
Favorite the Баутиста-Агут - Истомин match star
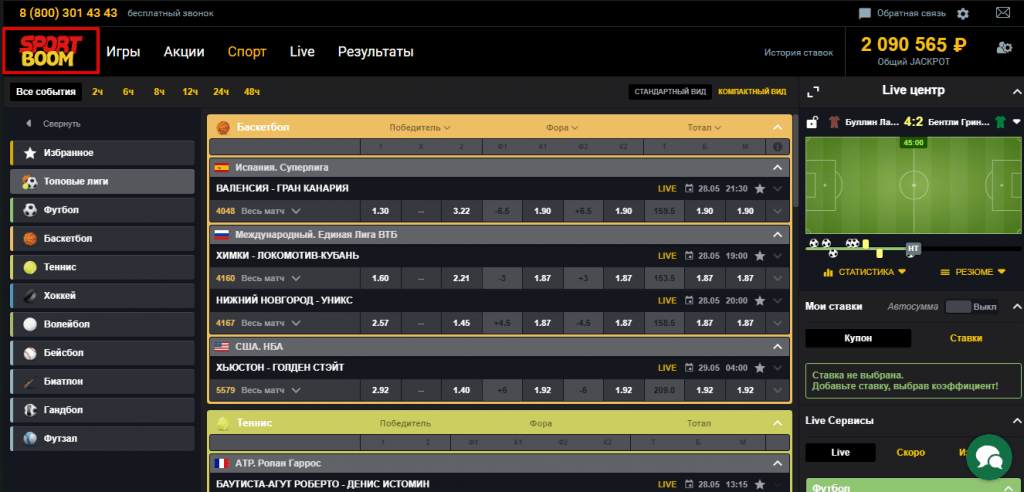(760, 485)
